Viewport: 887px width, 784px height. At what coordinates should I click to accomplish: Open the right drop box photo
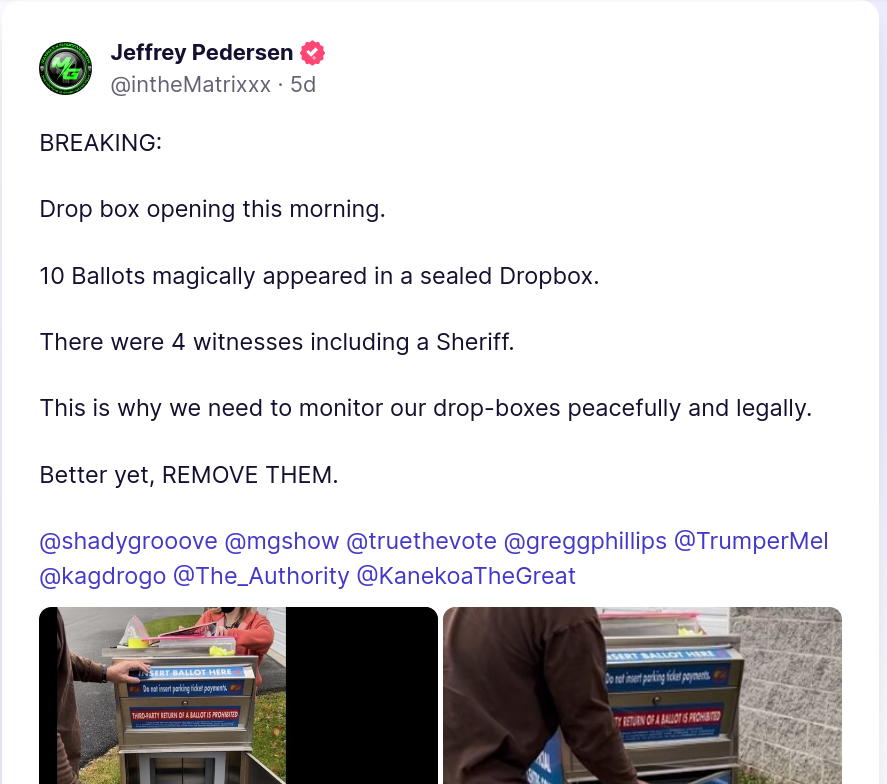(x=643, y=696)
